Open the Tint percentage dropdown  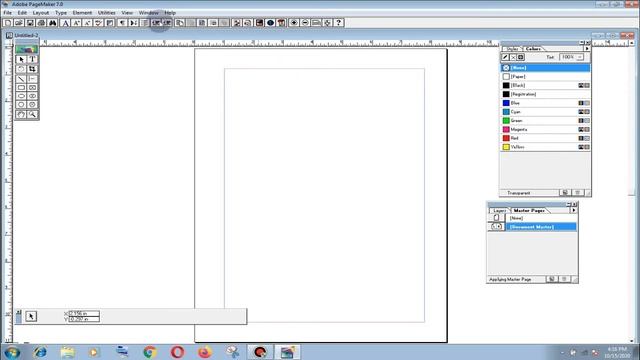[x=580, y=57]
